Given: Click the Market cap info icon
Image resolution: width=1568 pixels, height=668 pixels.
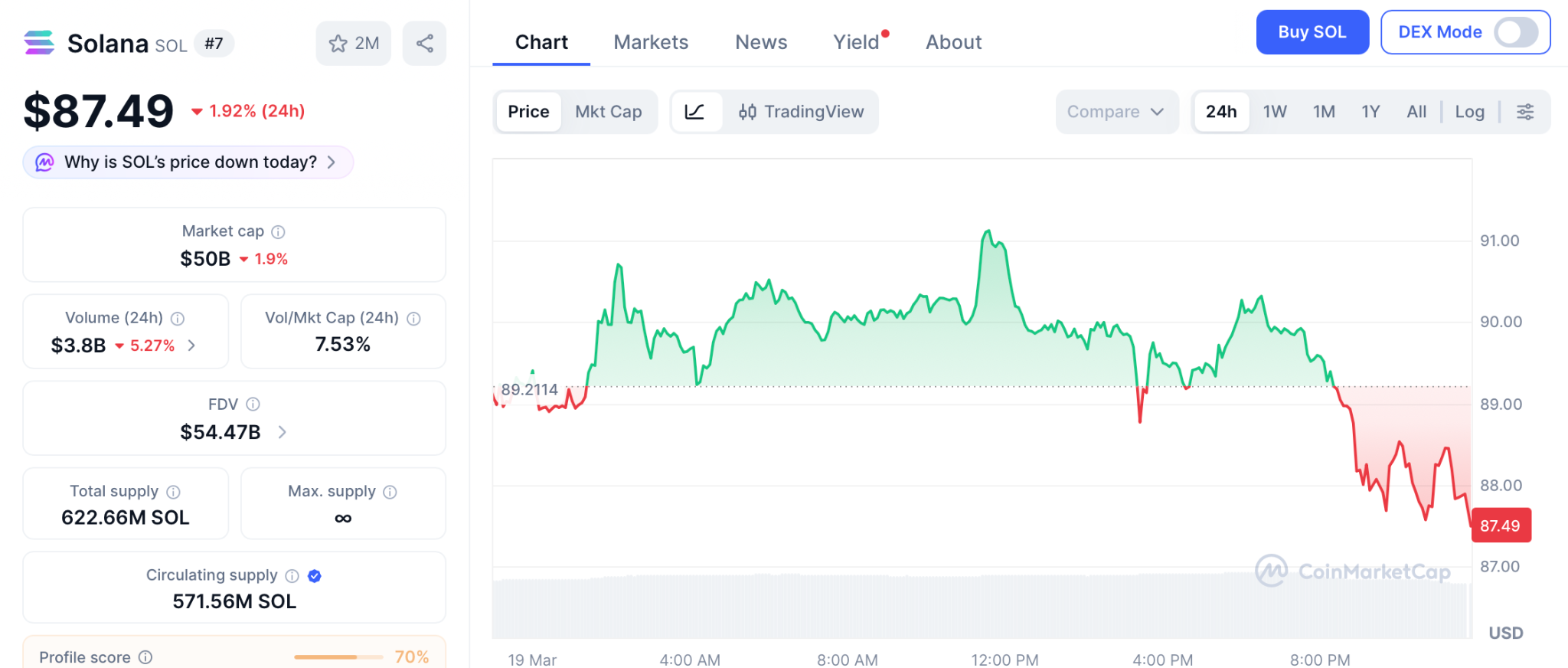Looking at the screenshot, I should (279, 232).
